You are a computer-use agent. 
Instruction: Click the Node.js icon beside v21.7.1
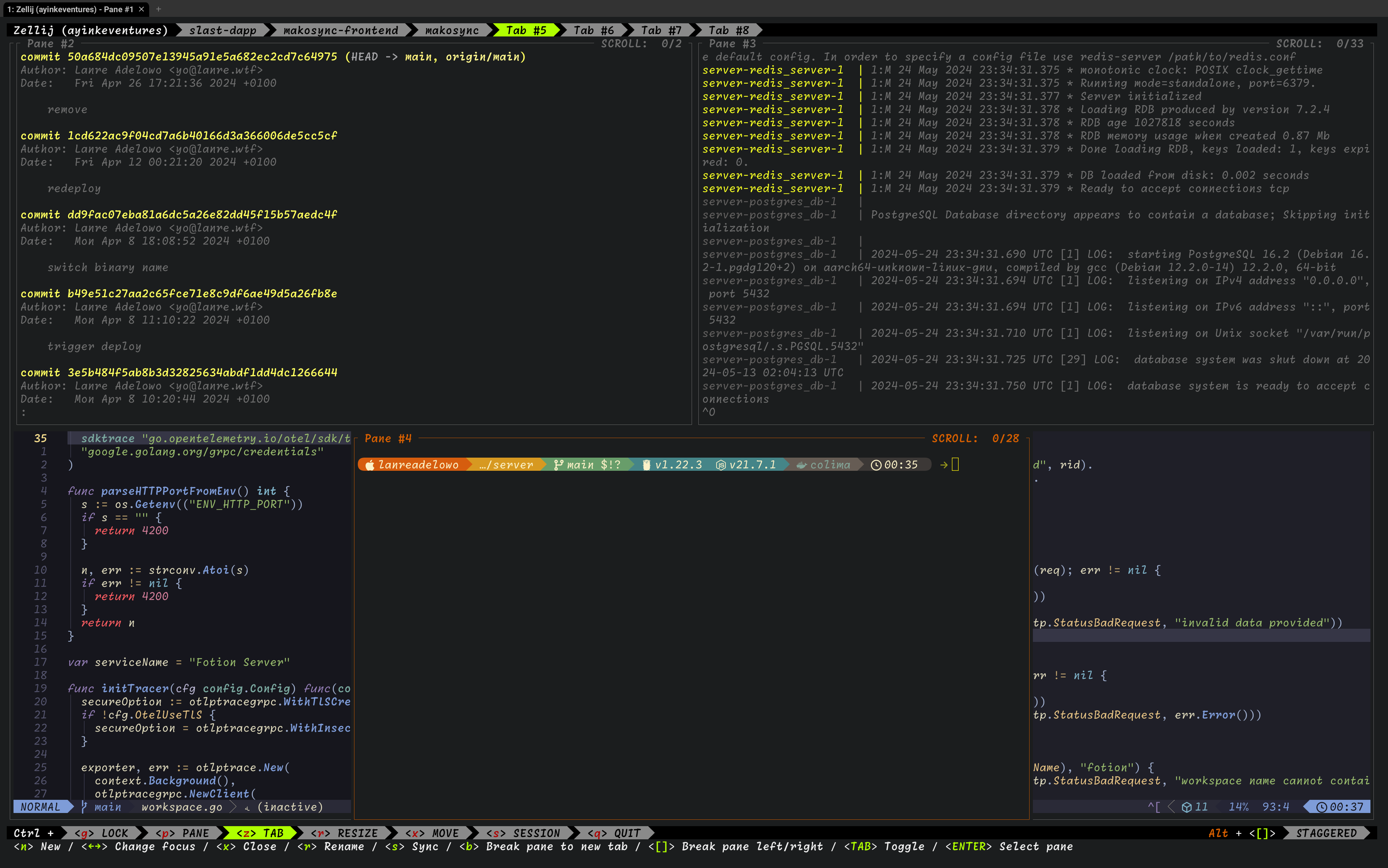pyautogui.click(x=720, y=465)
